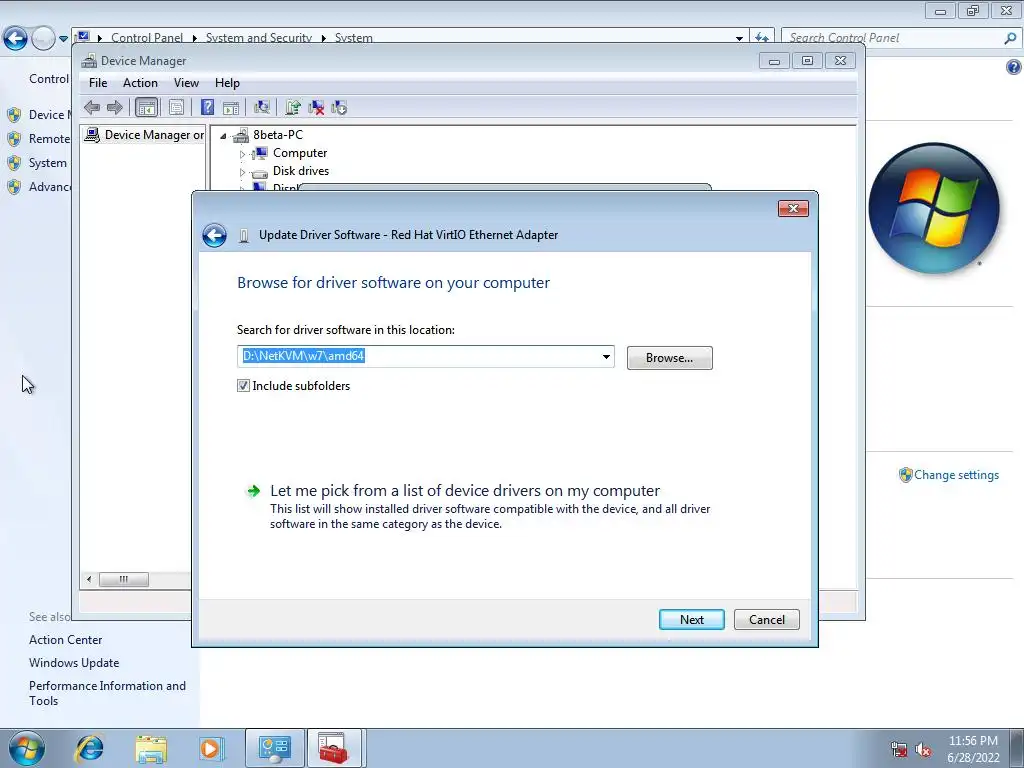This screenshot has width=1024, height=768.
Task: Click the green arrow beside Let me pick
Action: [253, 491]
